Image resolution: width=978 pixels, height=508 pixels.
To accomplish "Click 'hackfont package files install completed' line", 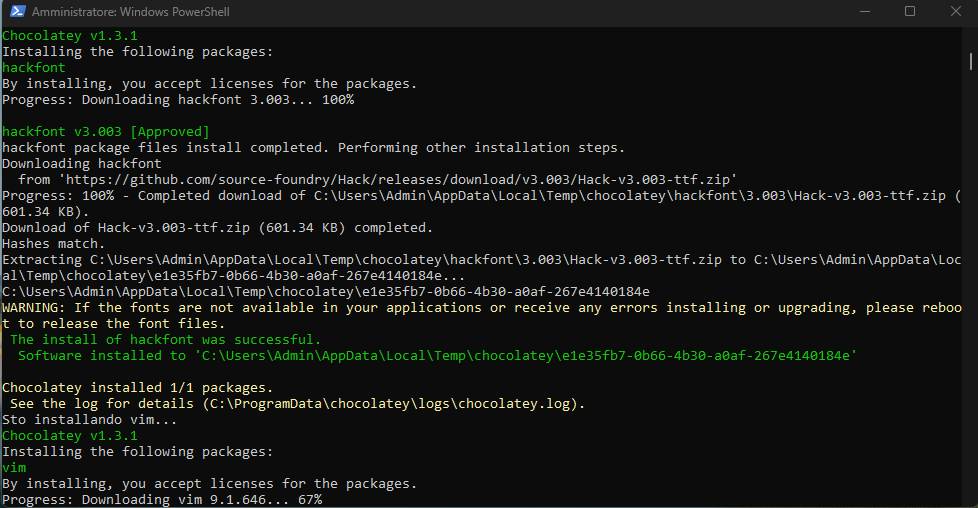I will (313, 148).
